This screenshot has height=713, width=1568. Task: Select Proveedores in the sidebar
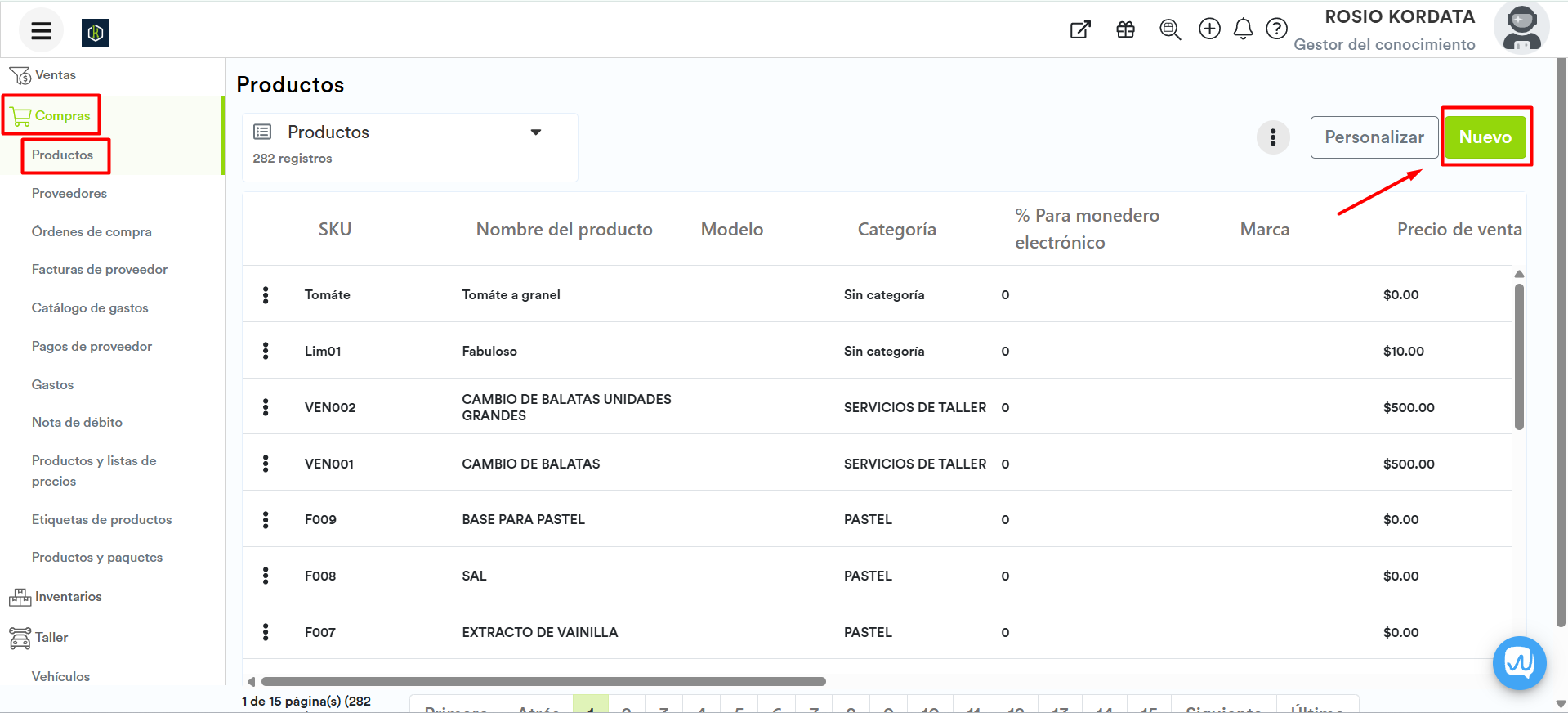[x=69, y=194]
